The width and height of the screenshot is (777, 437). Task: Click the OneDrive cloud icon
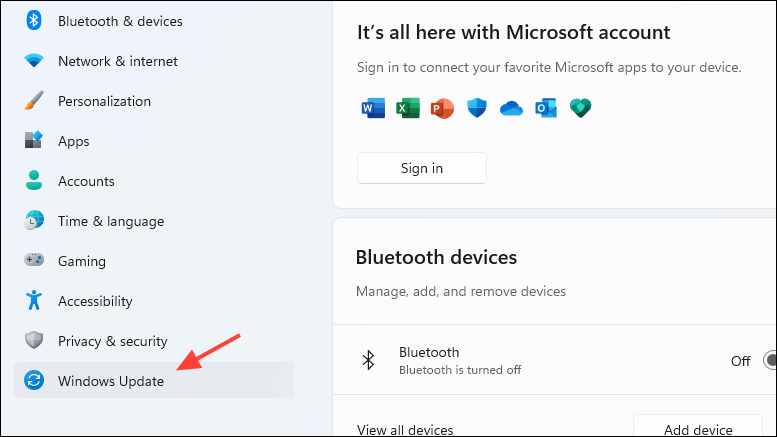(x=511, y=108)
